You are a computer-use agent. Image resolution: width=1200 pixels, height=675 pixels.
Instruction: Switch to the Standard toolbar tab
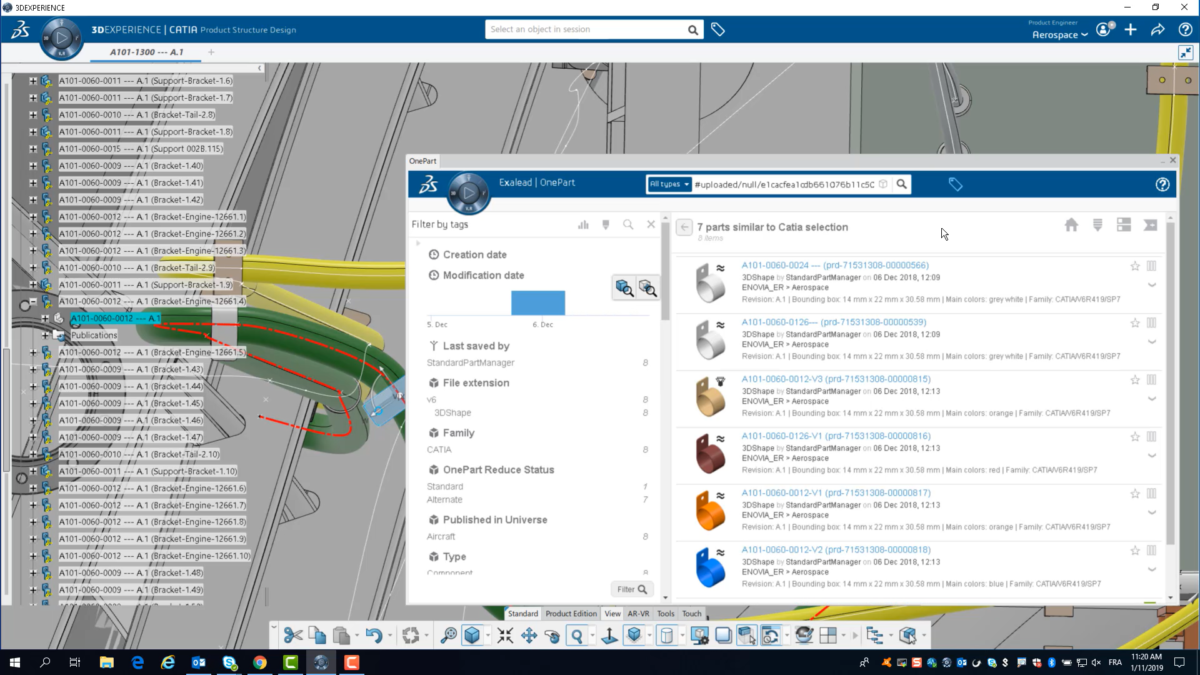[x=523, y=614]
